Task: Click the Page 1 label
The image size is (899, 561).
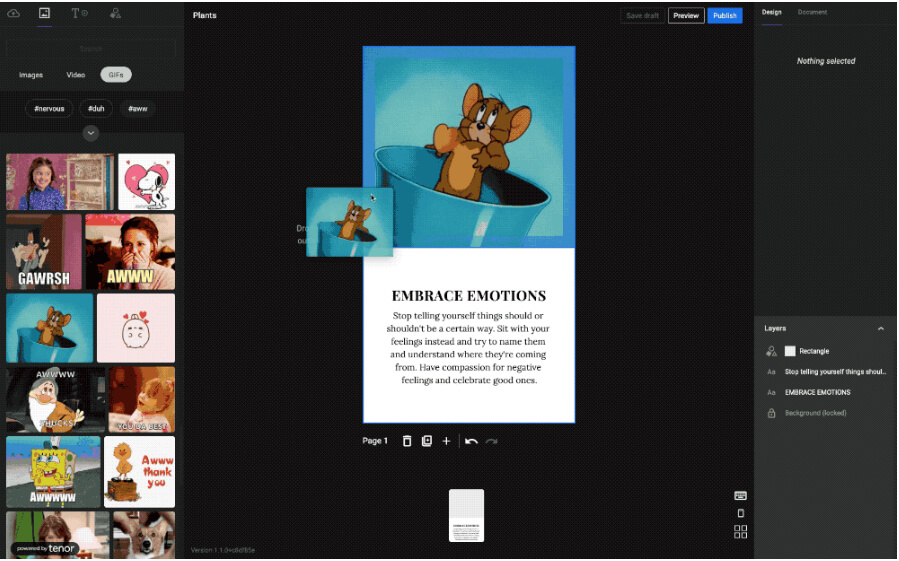Action: pyautogui.click(x=375, y=441)
